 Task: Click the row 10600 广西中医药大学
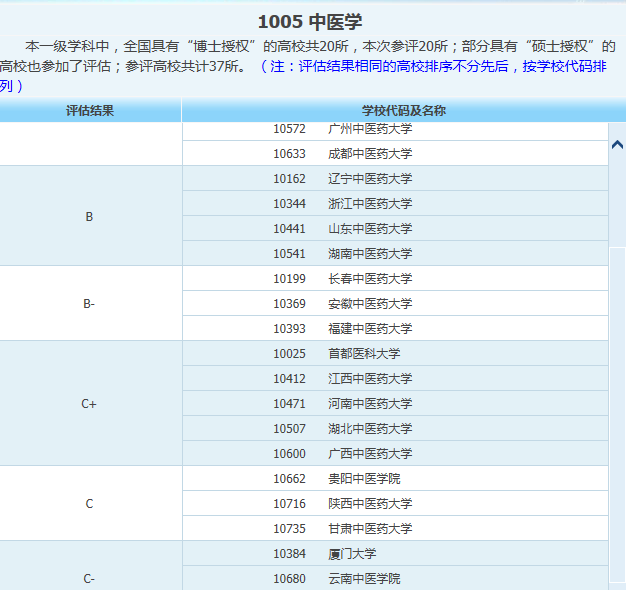tap(395, 454)
